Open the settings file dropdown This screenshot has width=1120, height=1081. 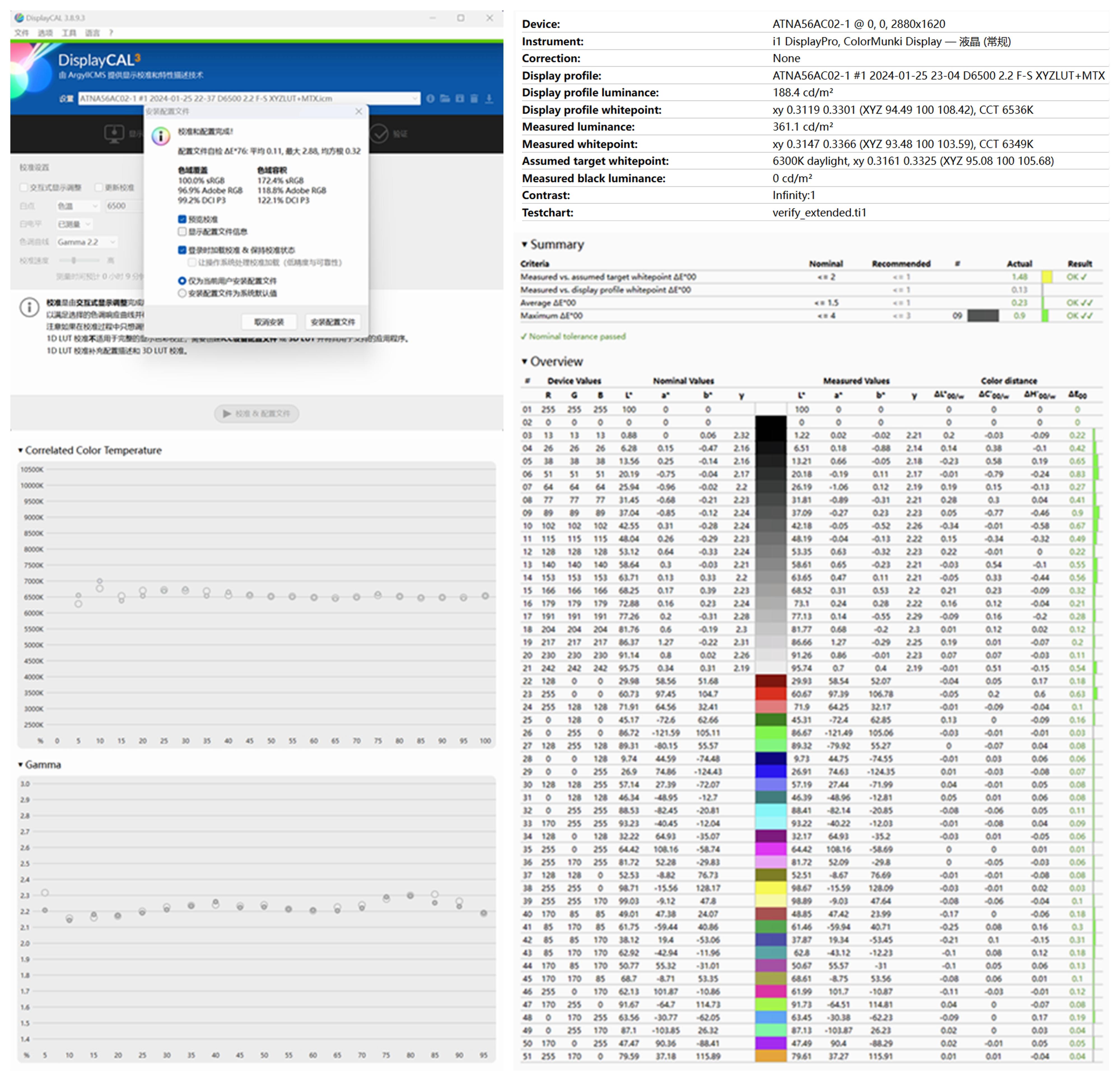tap(415, 98)
